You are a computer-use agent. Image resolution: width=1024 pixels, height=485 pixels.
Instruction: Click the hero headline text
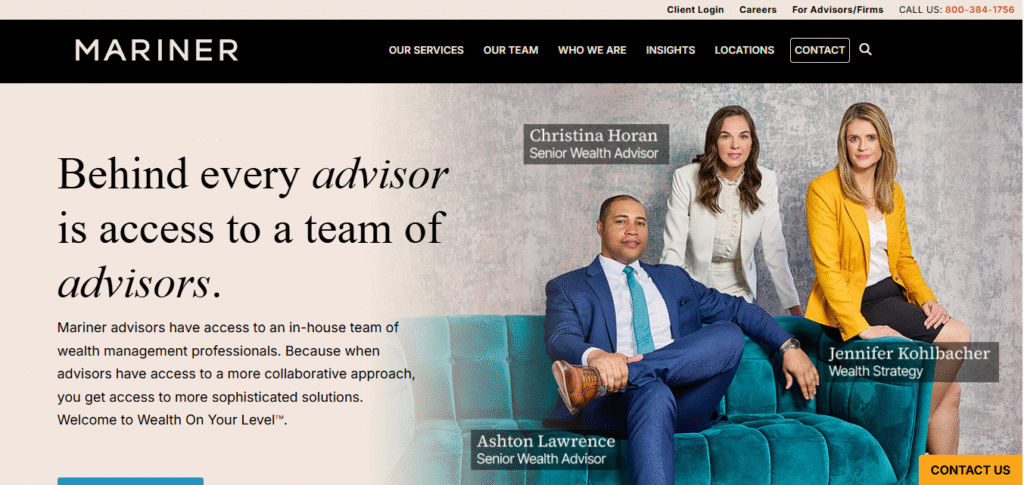pyautogui.click(x=253, y=228)
